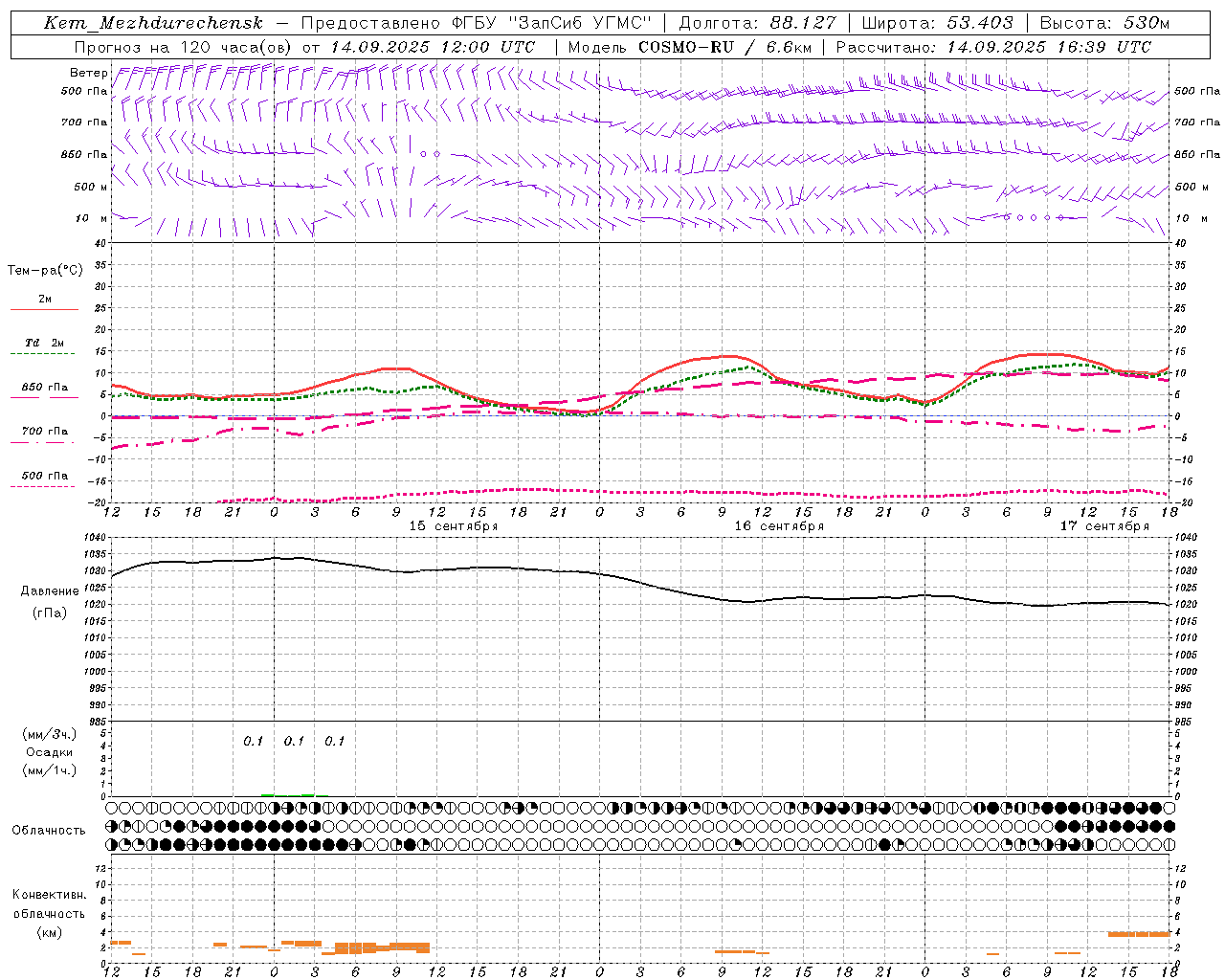The height and width of the screenshot is (980, 1225).
Task: Click the 500 гПа temperature legend entry
Action: pyautogui.click(x=45, y=475)
